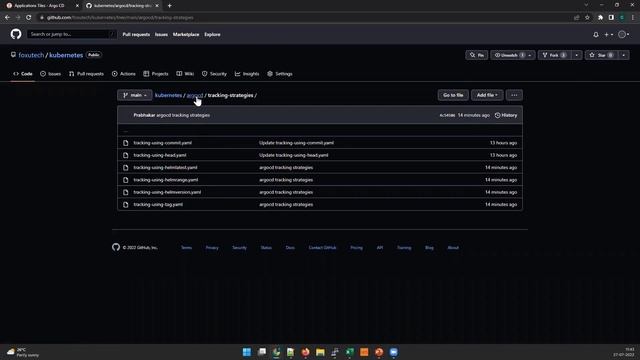Open the plus create-new menu
640x360 pixels.
pos(609,35)
